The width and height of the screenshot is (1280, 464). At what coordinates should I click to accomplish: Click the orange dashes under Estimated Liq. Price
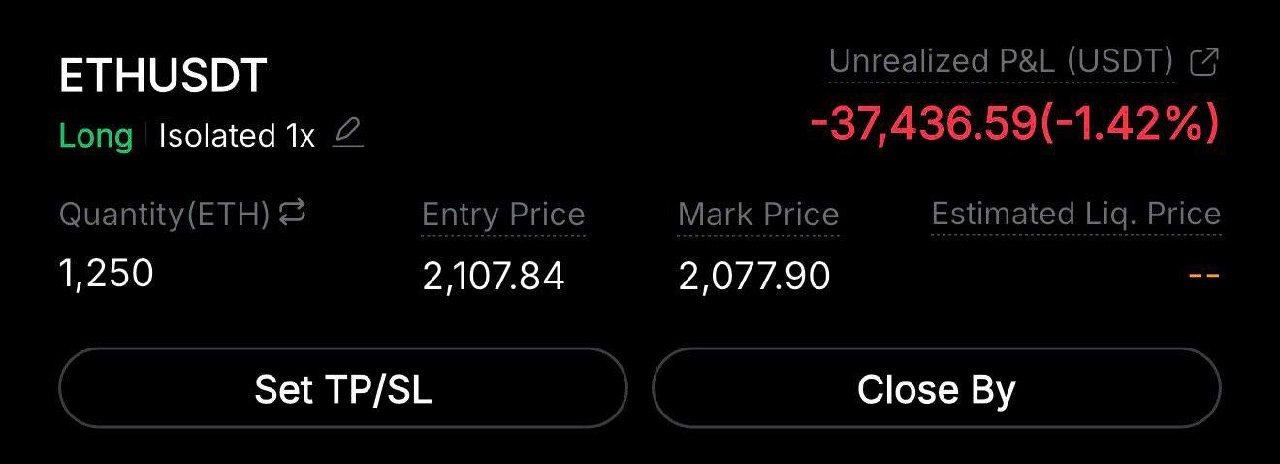pos(1204,276)
